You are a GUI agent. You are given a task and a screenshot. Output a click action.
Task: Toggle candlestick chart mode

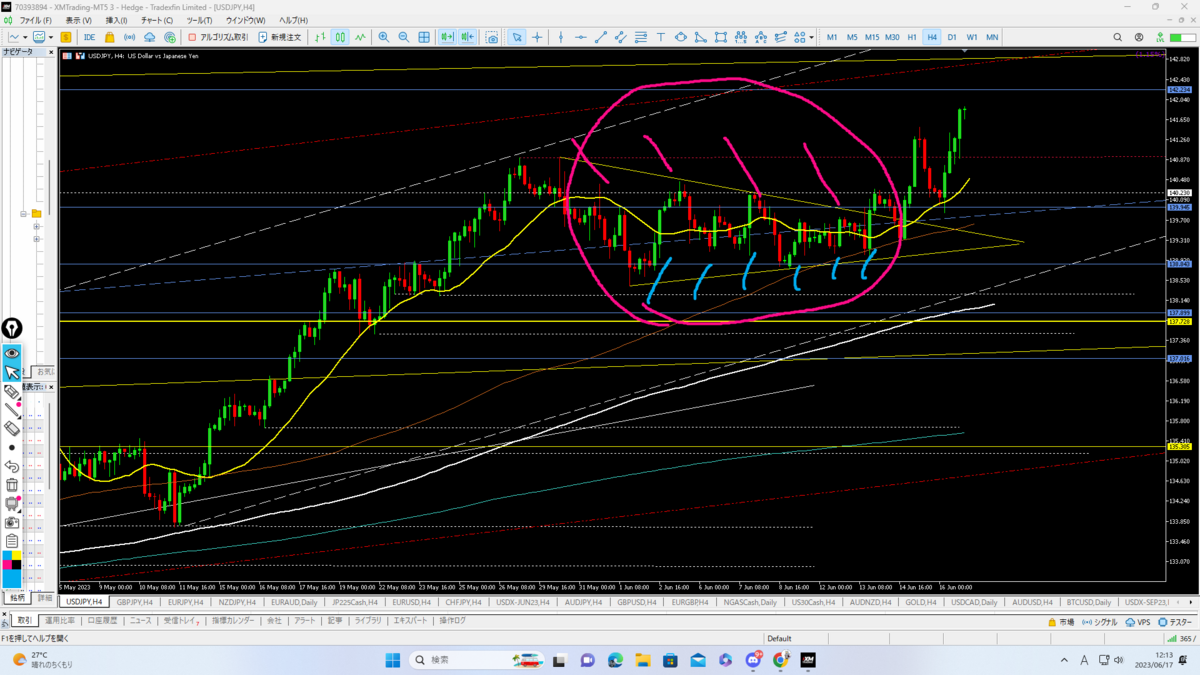[340, 37]
